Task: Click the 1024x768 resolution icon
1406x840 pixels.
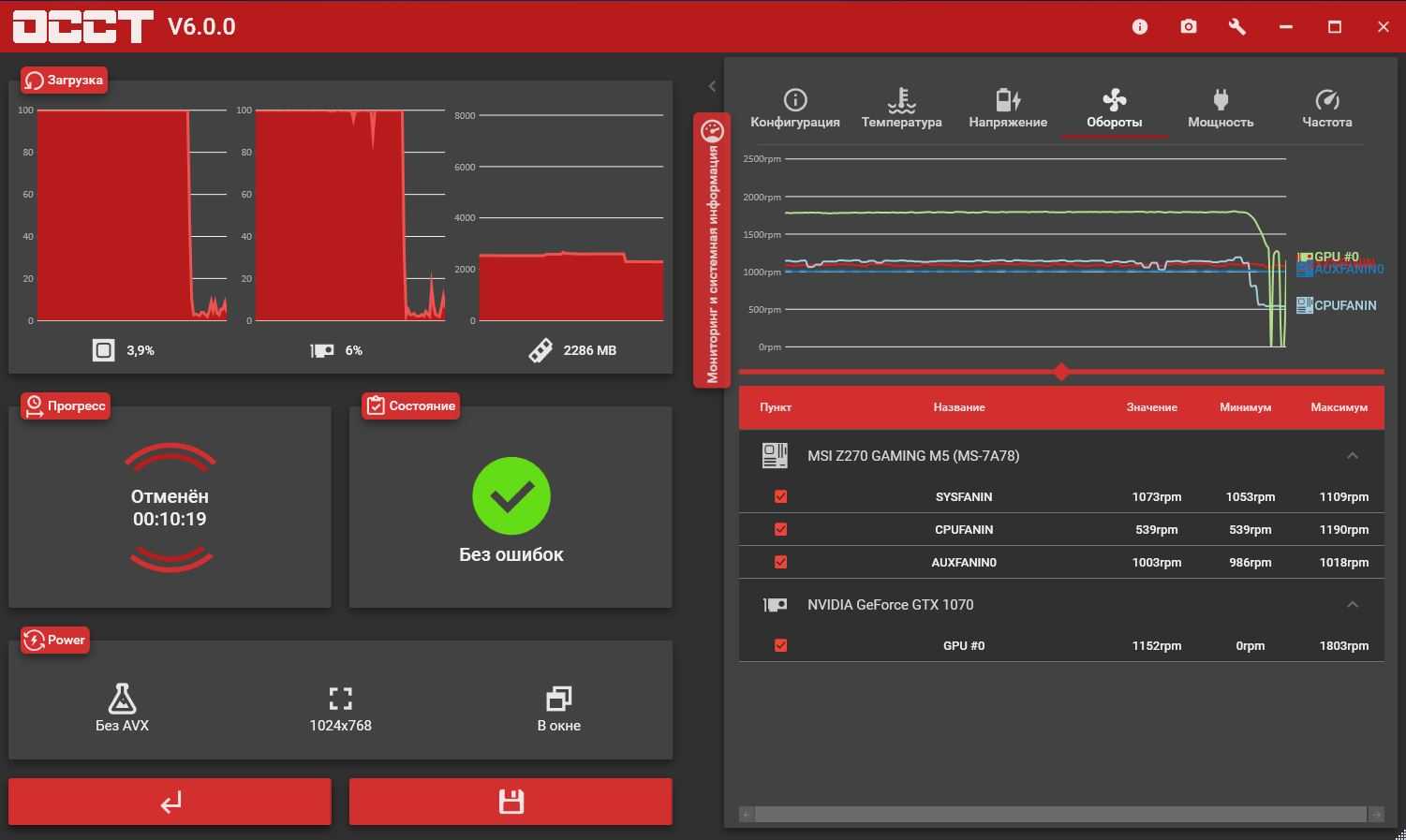Action: (x=340, y=700)
